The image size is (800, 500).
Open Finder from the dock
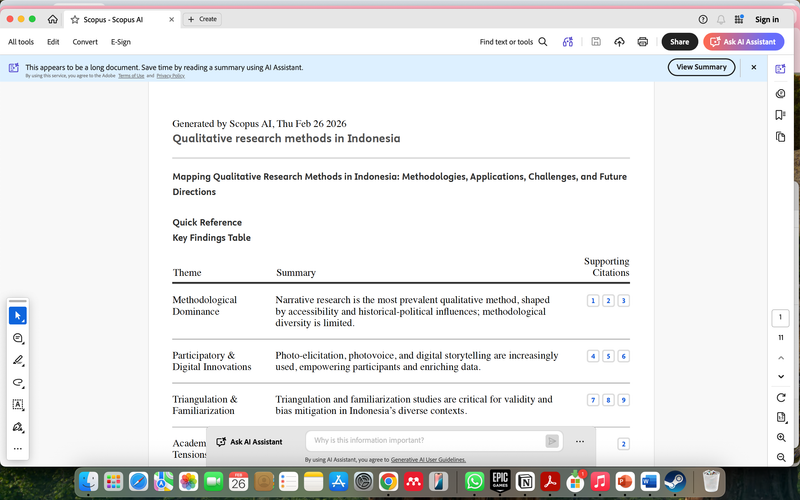[x=89, y=481]
